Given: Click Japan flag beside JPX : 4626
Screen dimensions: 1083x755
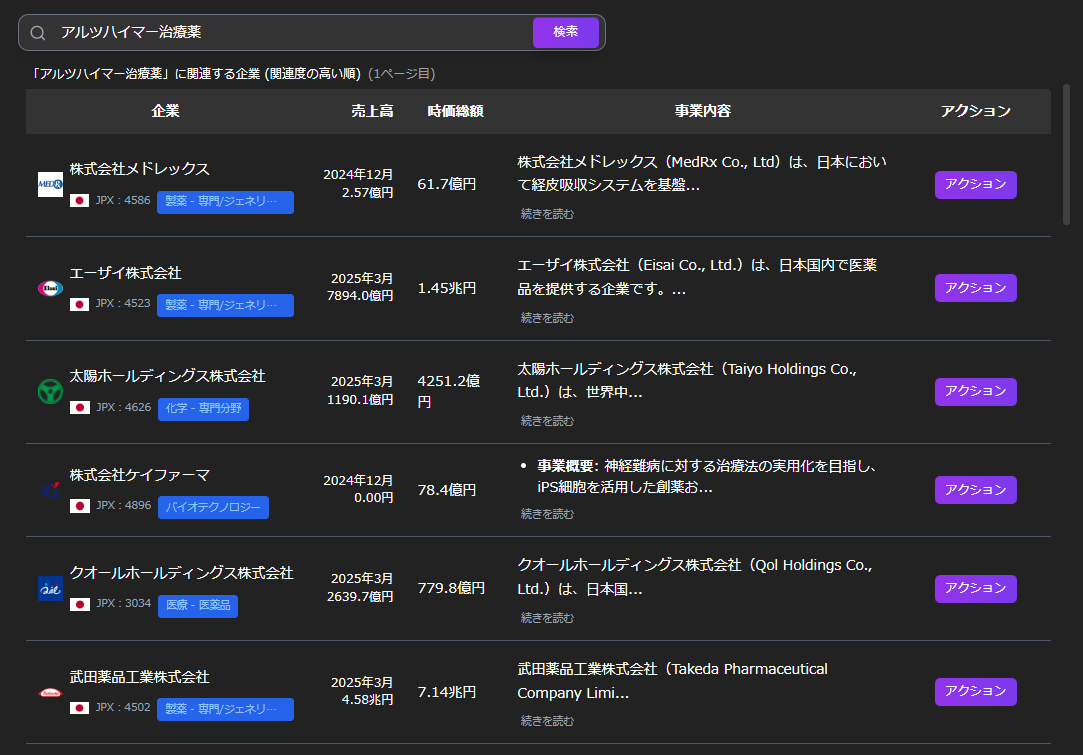Looking at the screenshot, I should click(x=79, y=408).
